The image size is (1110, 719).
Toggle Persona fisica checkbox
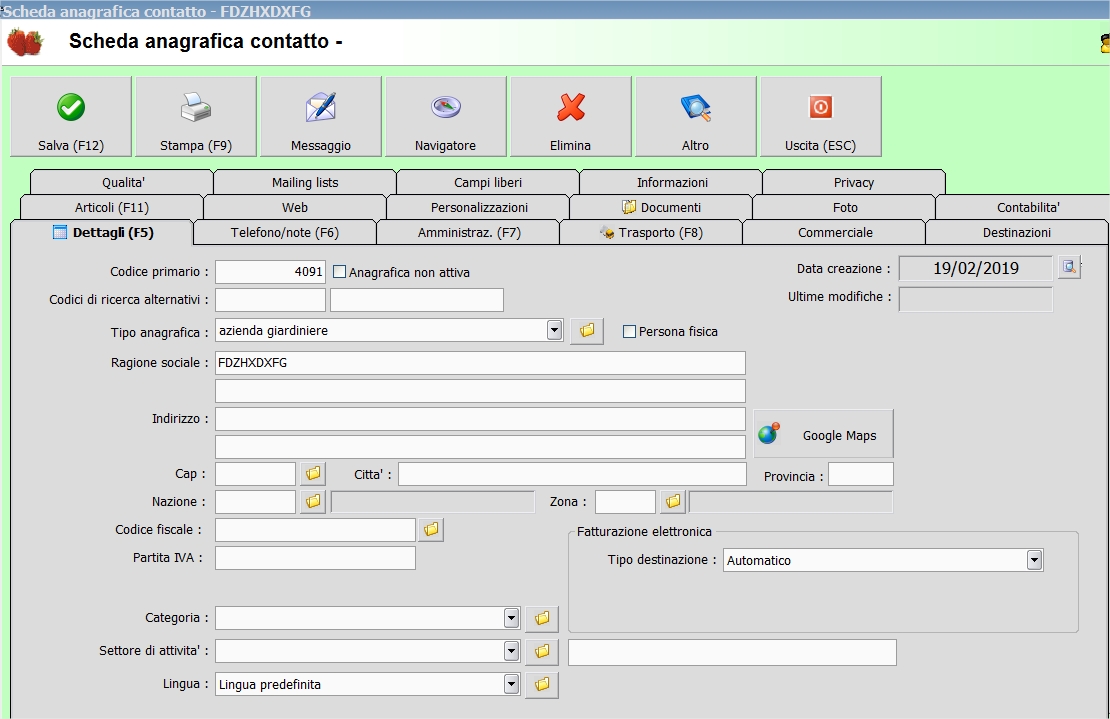(x=629, y=331)
